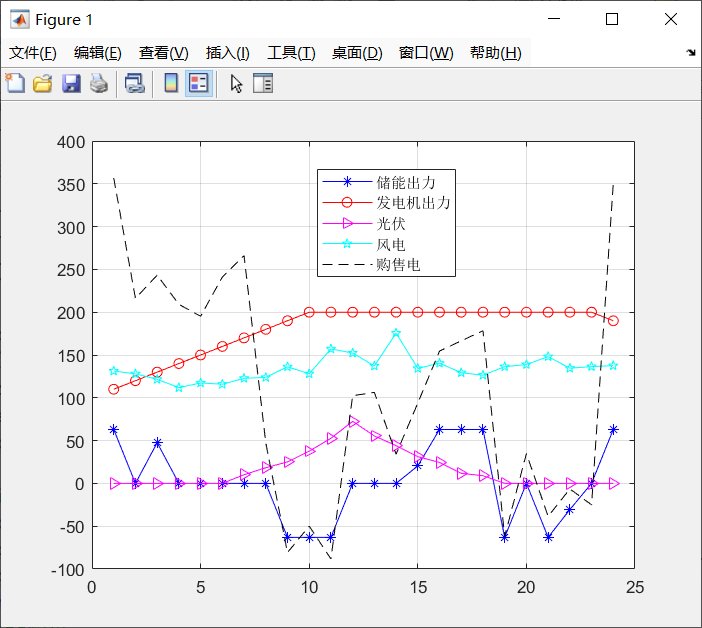Click the MATLAB logo in title bar

click(20, 19)
